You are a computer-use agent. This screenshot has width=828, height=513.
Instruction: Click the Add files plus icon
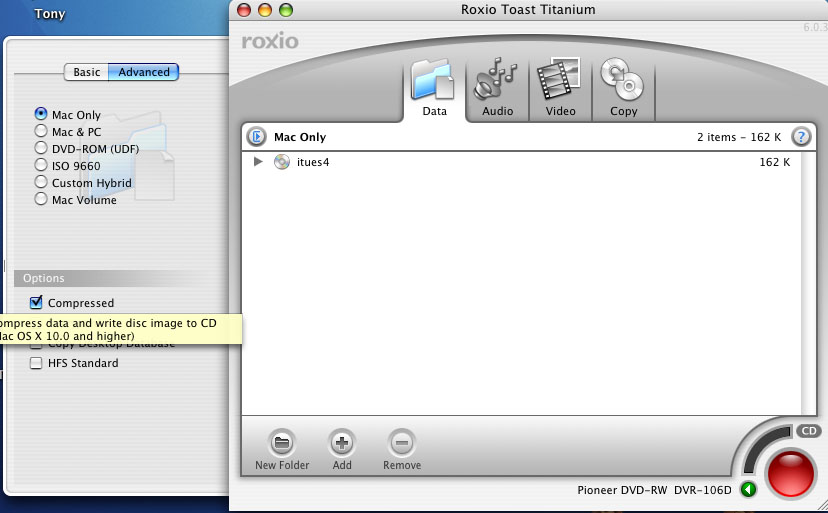click(x=342, y=443)
